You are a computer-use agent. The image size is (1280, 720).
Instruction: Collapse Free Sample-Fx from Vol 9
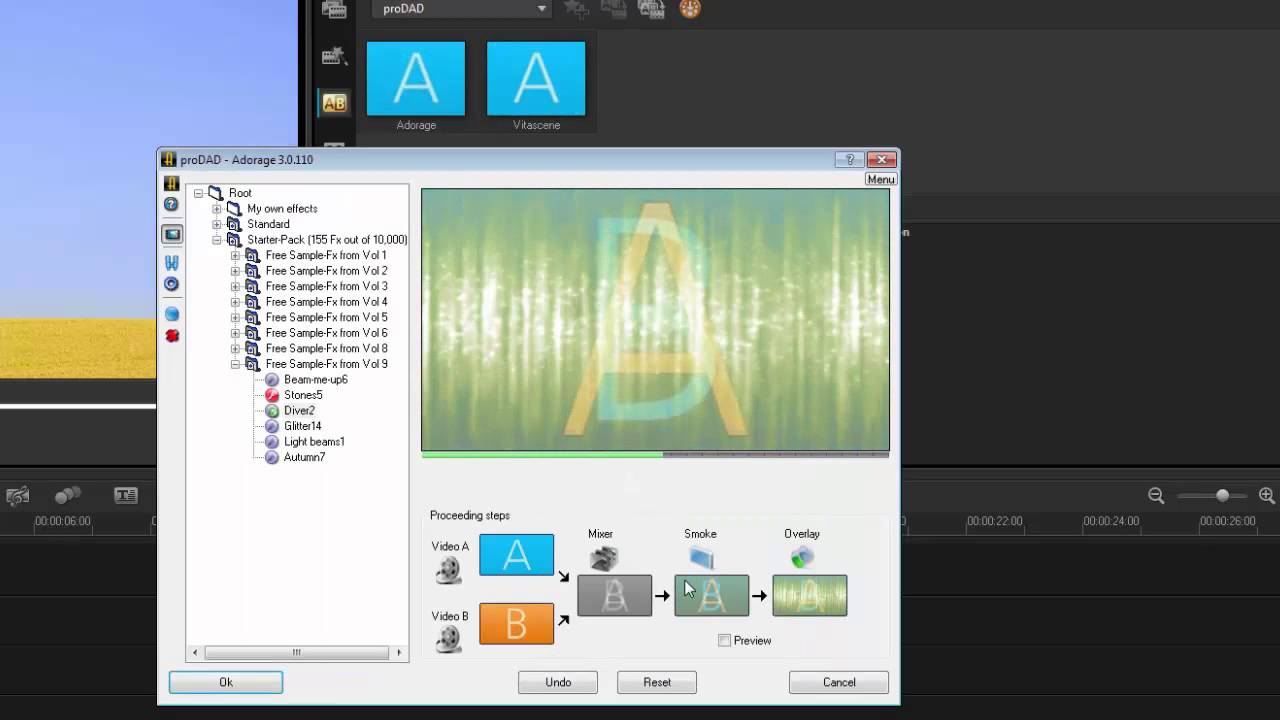[235, 364]
